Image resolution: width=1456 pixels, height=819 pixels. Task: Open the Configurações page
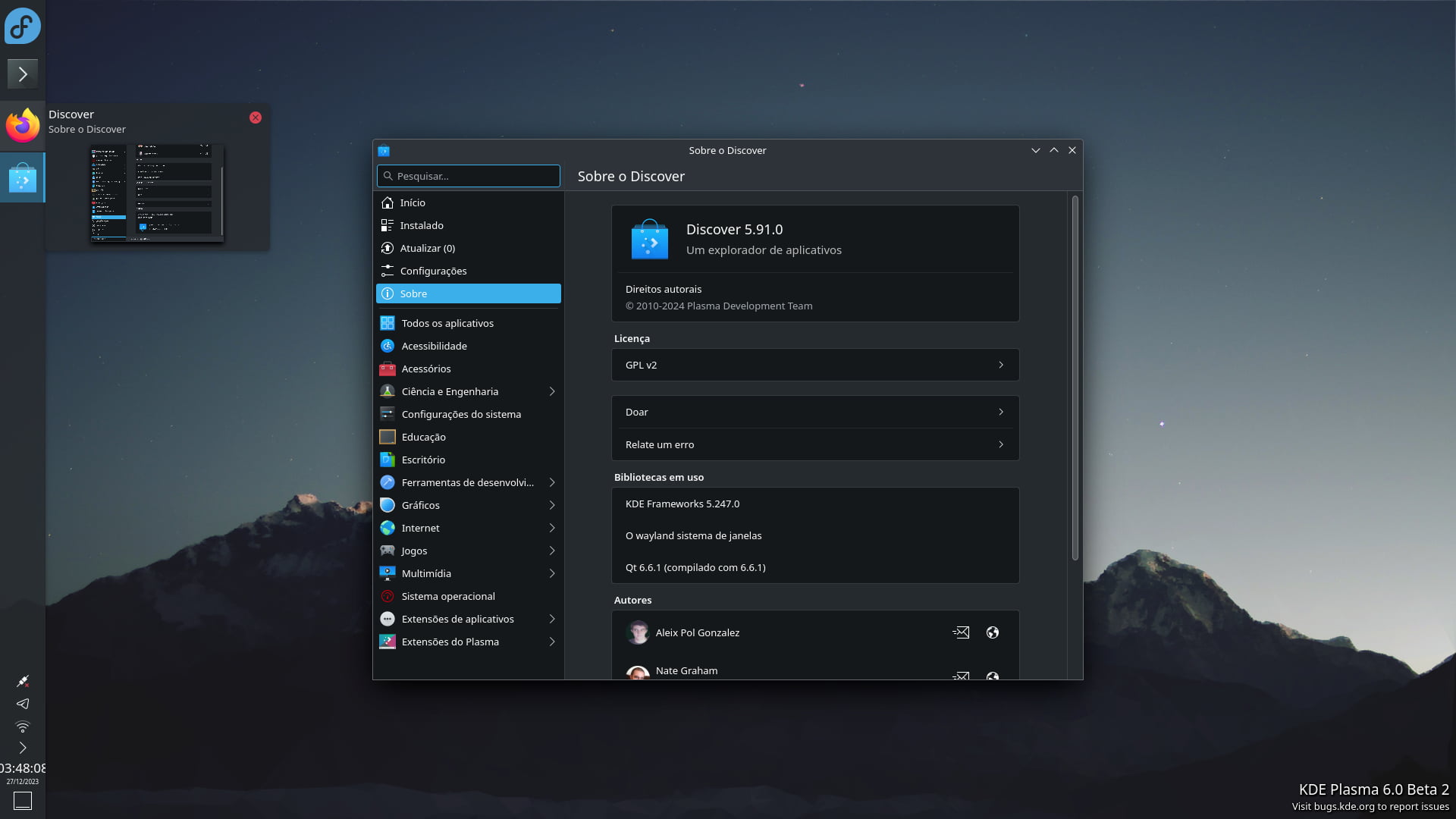click(433, 271)
